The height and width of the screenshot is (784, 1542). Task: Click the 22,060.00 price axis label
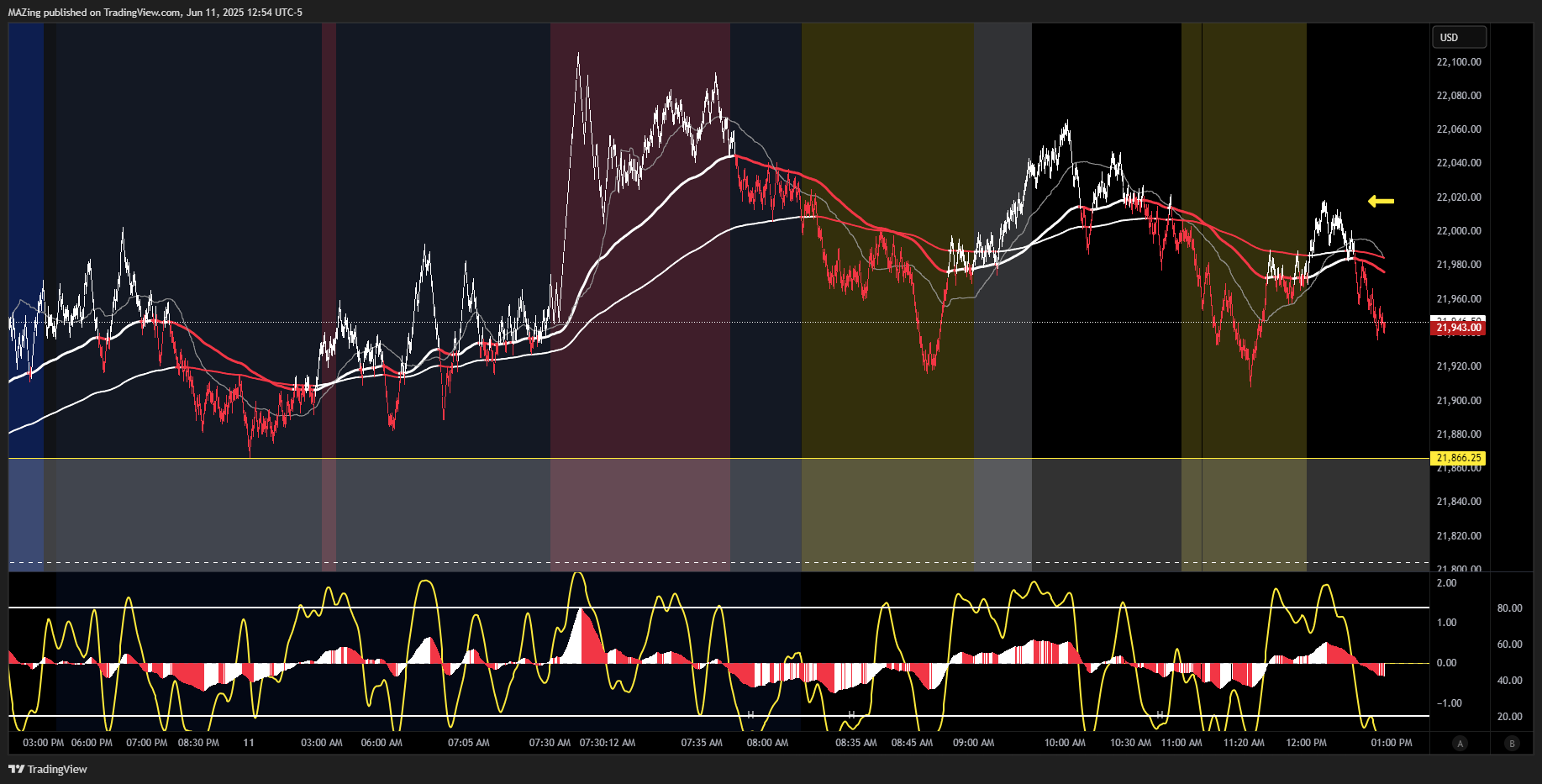1459,129
